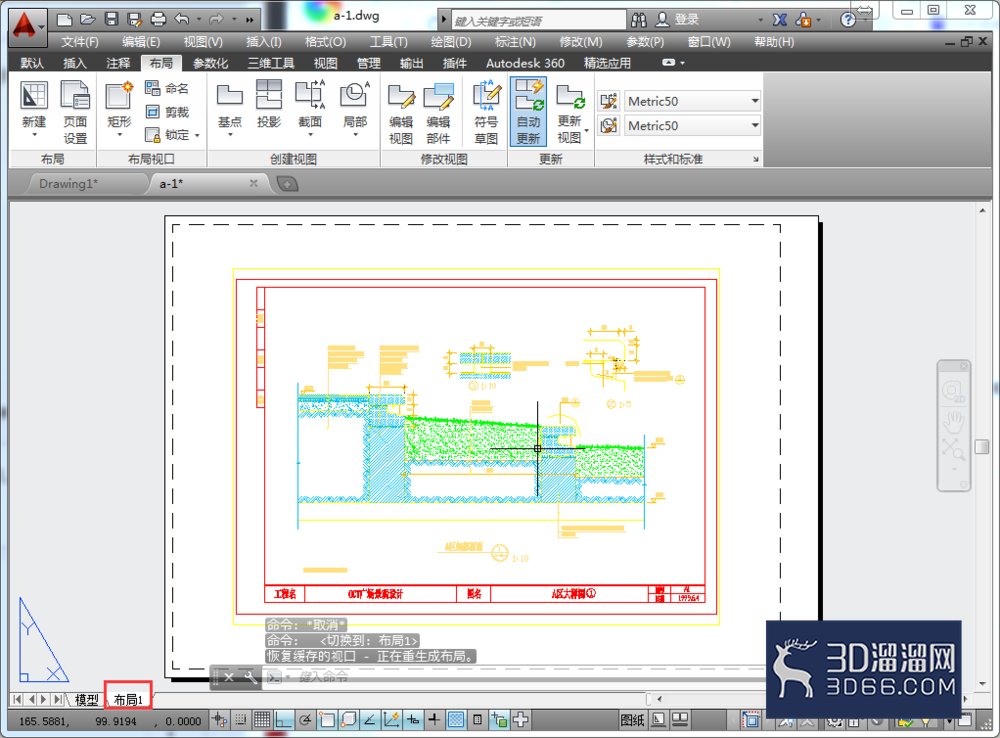
Task: Expand the first Metric50 style dropdown
Action: tap(755, 101)
